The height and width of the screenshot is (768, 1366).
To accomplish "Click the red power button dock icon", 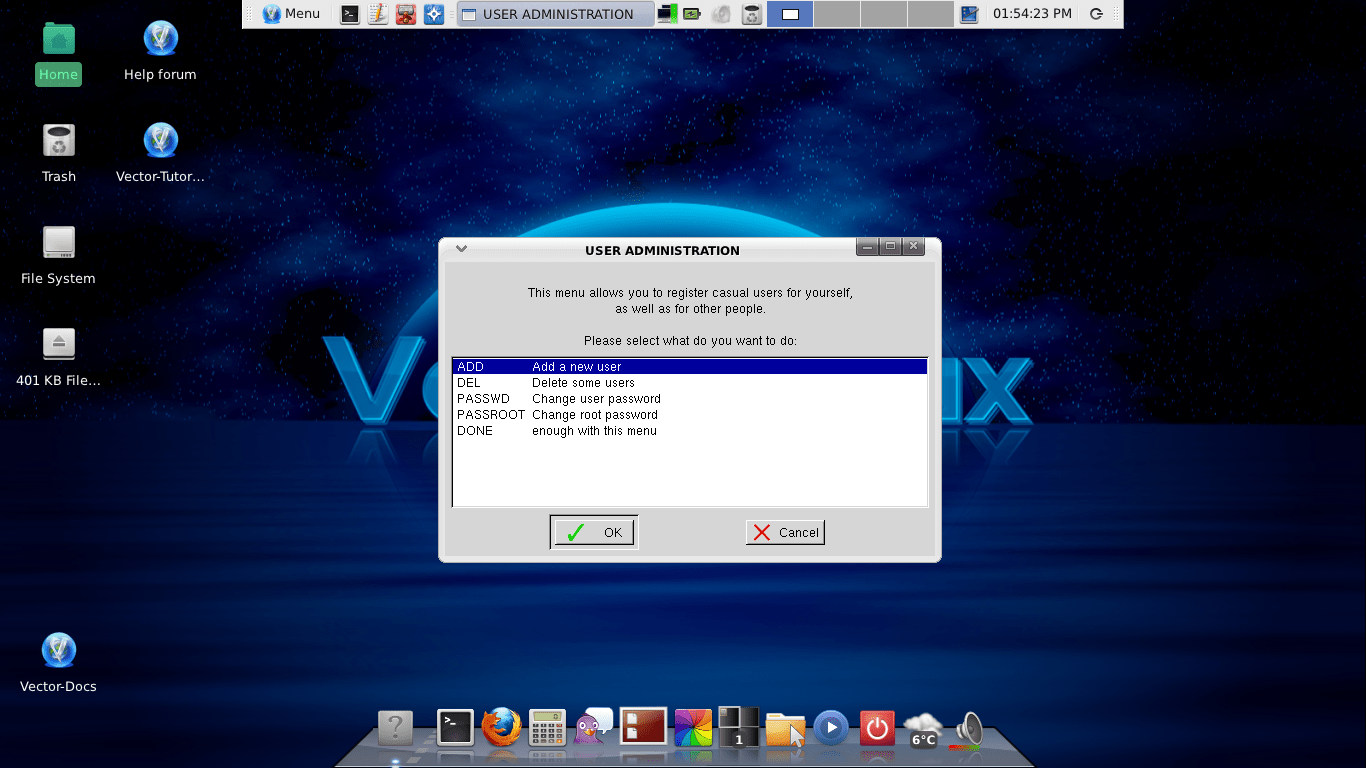I will click(877, 728).
